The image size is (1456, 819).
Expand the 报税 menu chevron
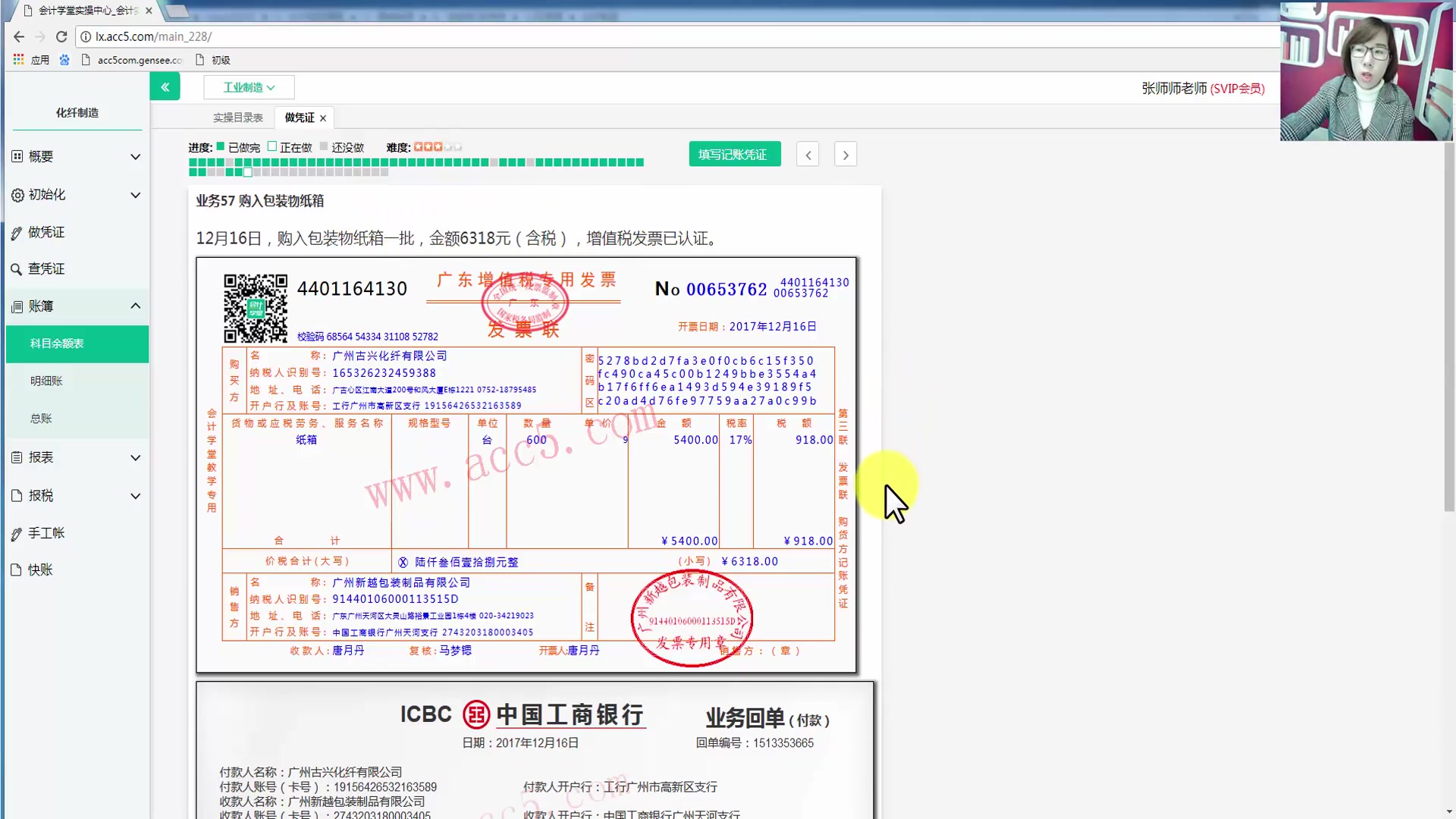point(135,496)
